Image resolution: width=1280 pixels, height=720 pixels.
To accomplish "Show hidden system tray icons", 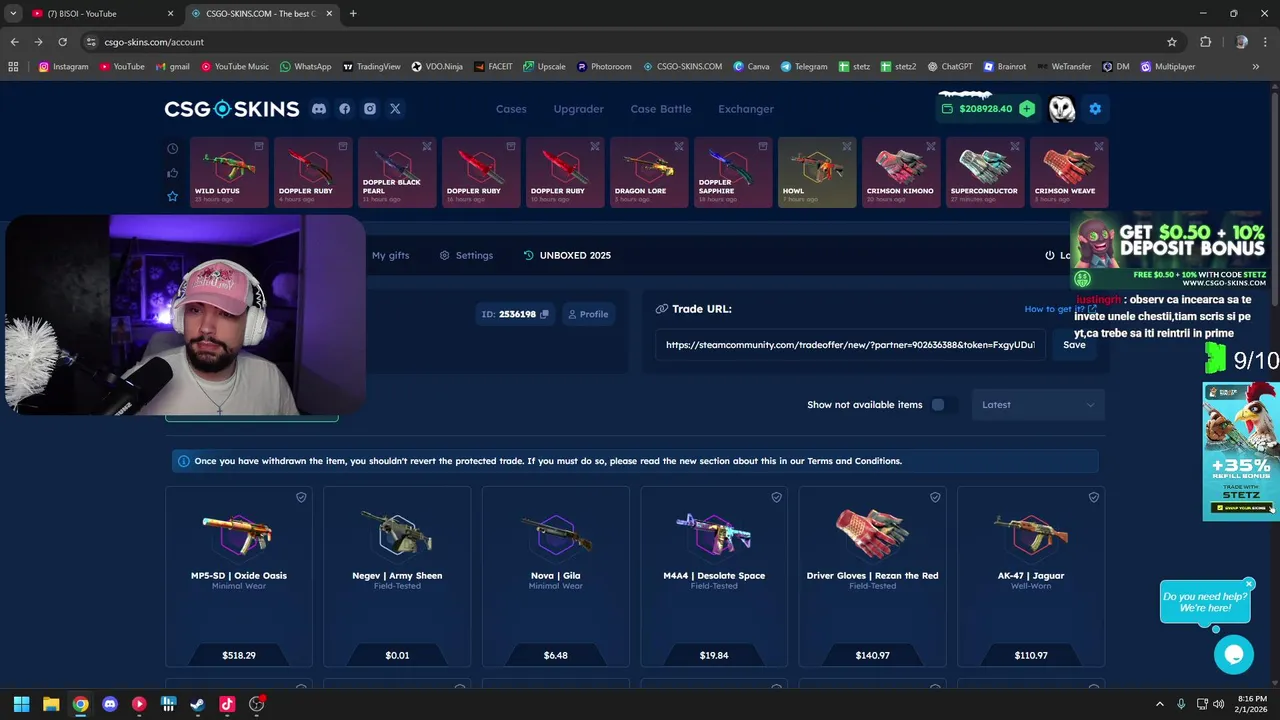I will 1160,704.
